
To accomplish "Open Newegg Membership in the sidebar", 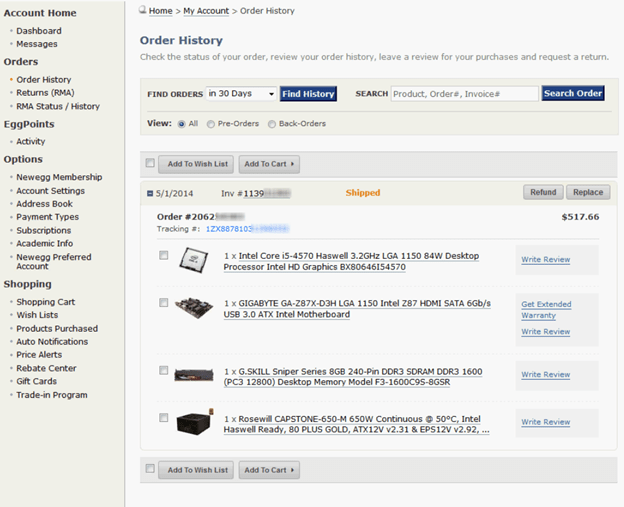I will click(59, 177).
